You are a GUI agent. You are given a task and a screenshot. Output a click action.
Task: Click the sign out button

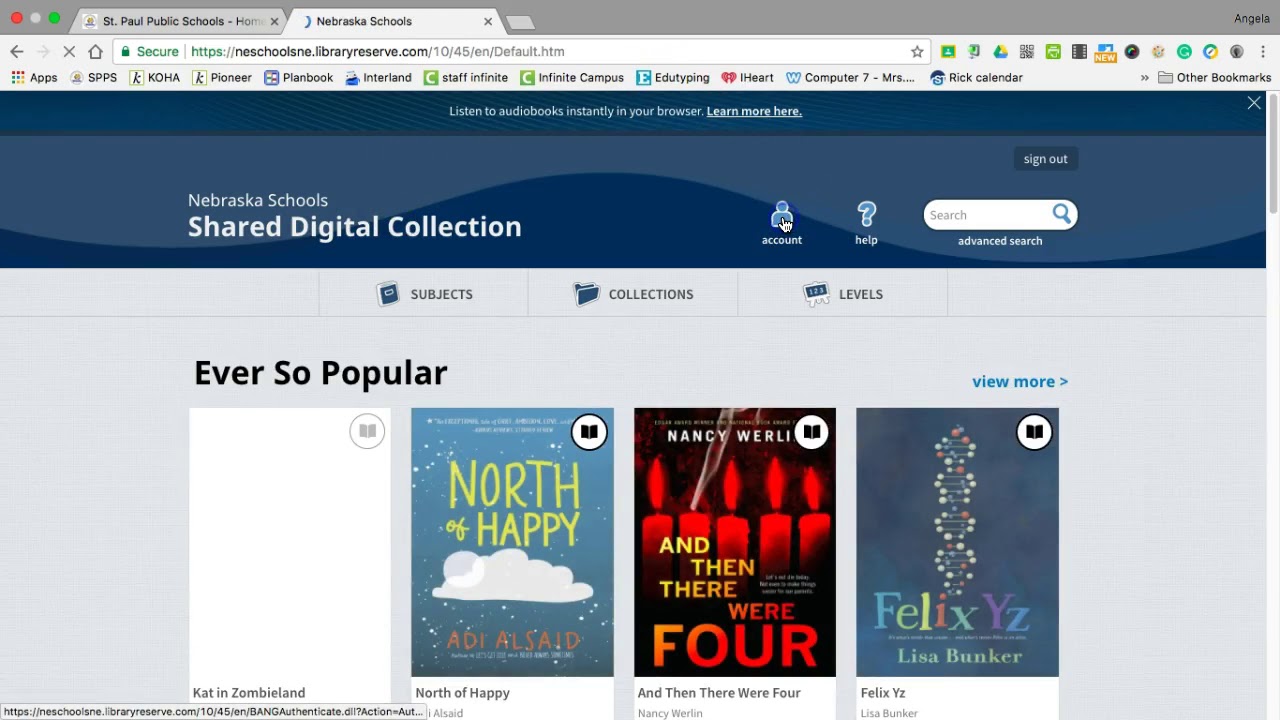pos(1045,159)
